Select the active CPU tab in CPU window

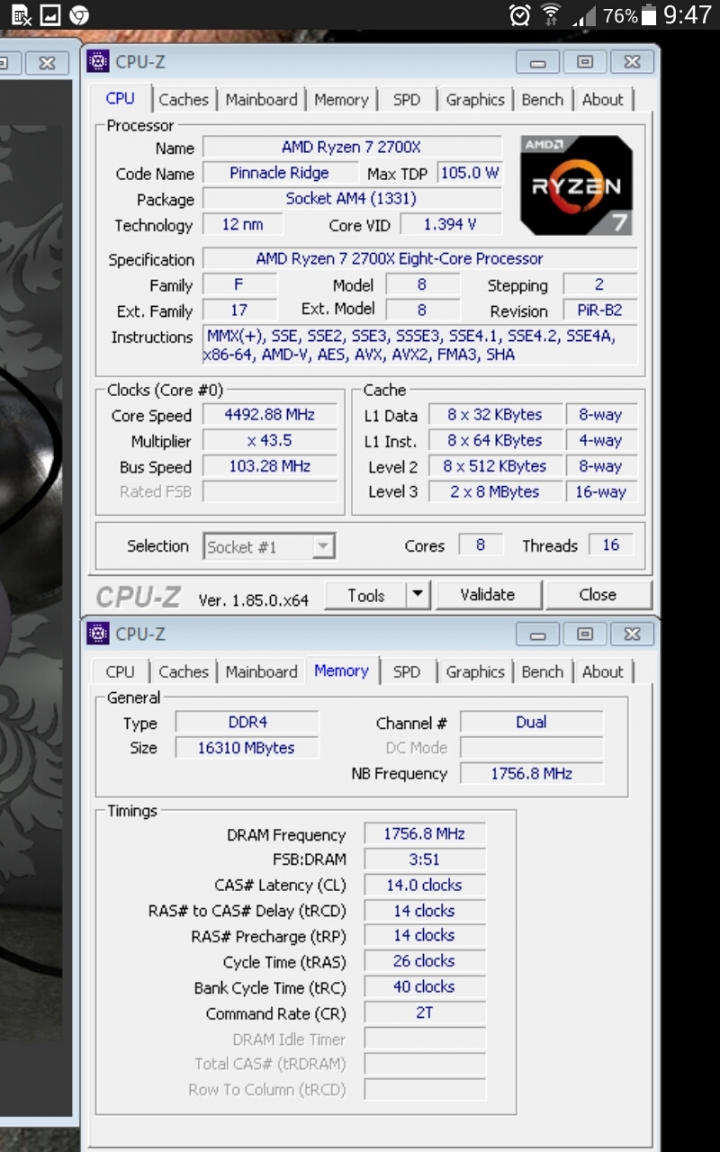click(120, 98)
